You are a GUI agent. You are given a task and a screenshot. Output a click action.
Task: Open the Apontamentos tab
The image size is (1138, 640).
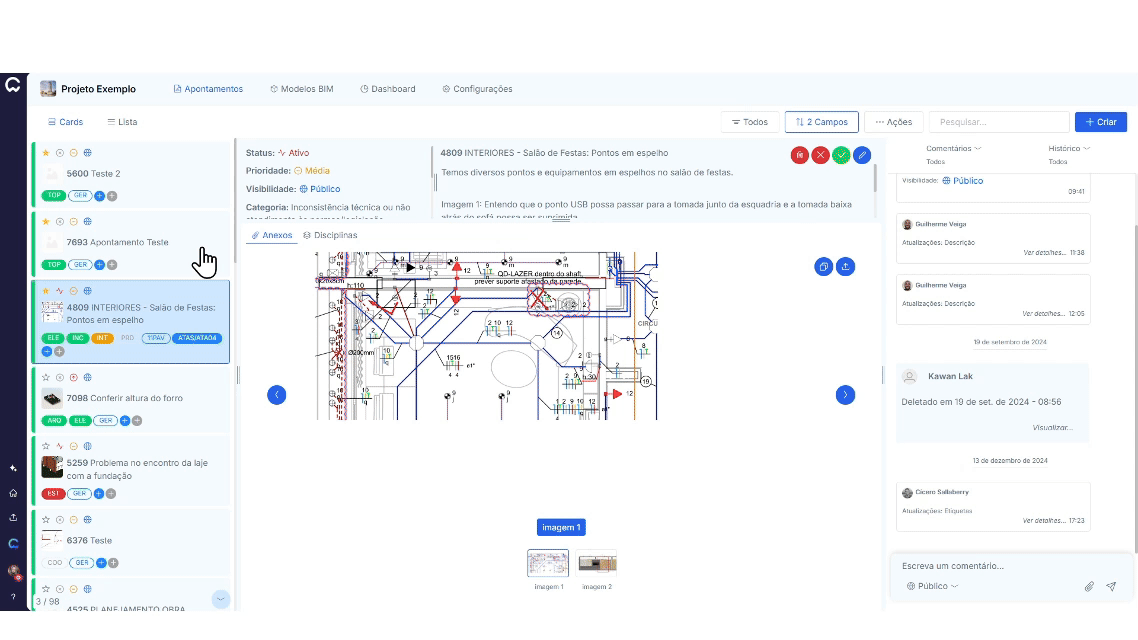pyautogui.click(x=208, y=89)
